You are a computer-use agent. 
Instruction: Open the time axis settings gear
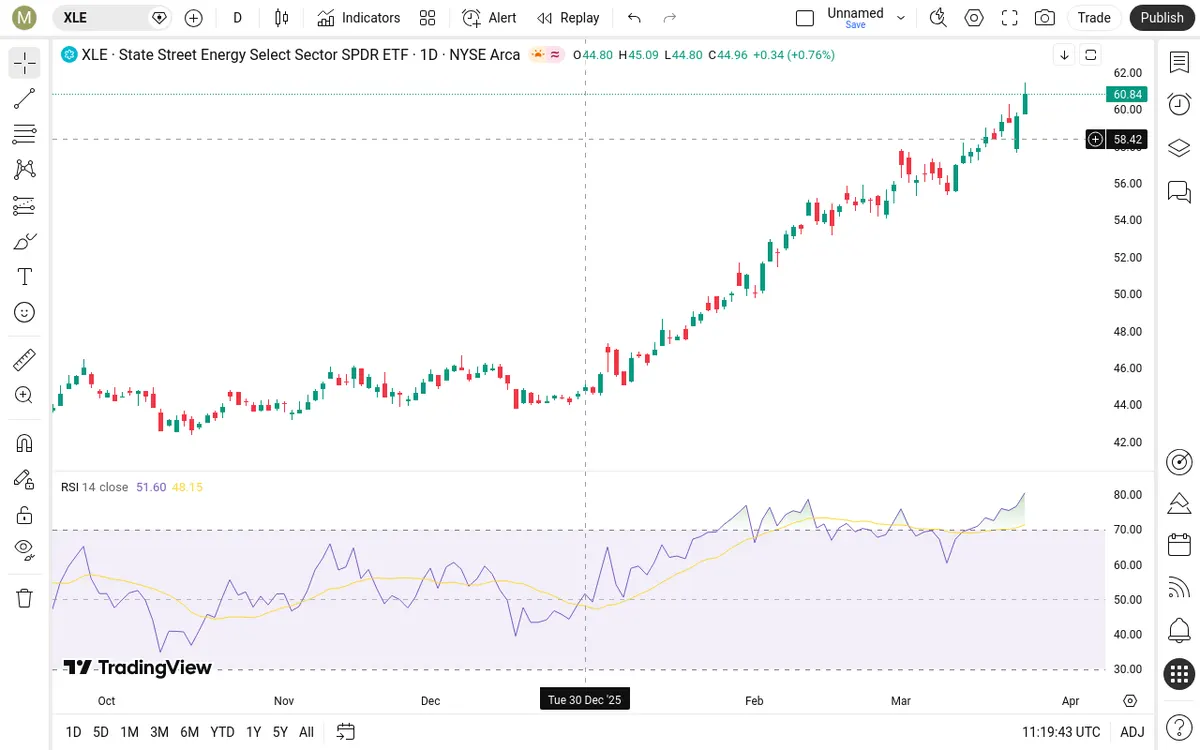[1130, 701]
